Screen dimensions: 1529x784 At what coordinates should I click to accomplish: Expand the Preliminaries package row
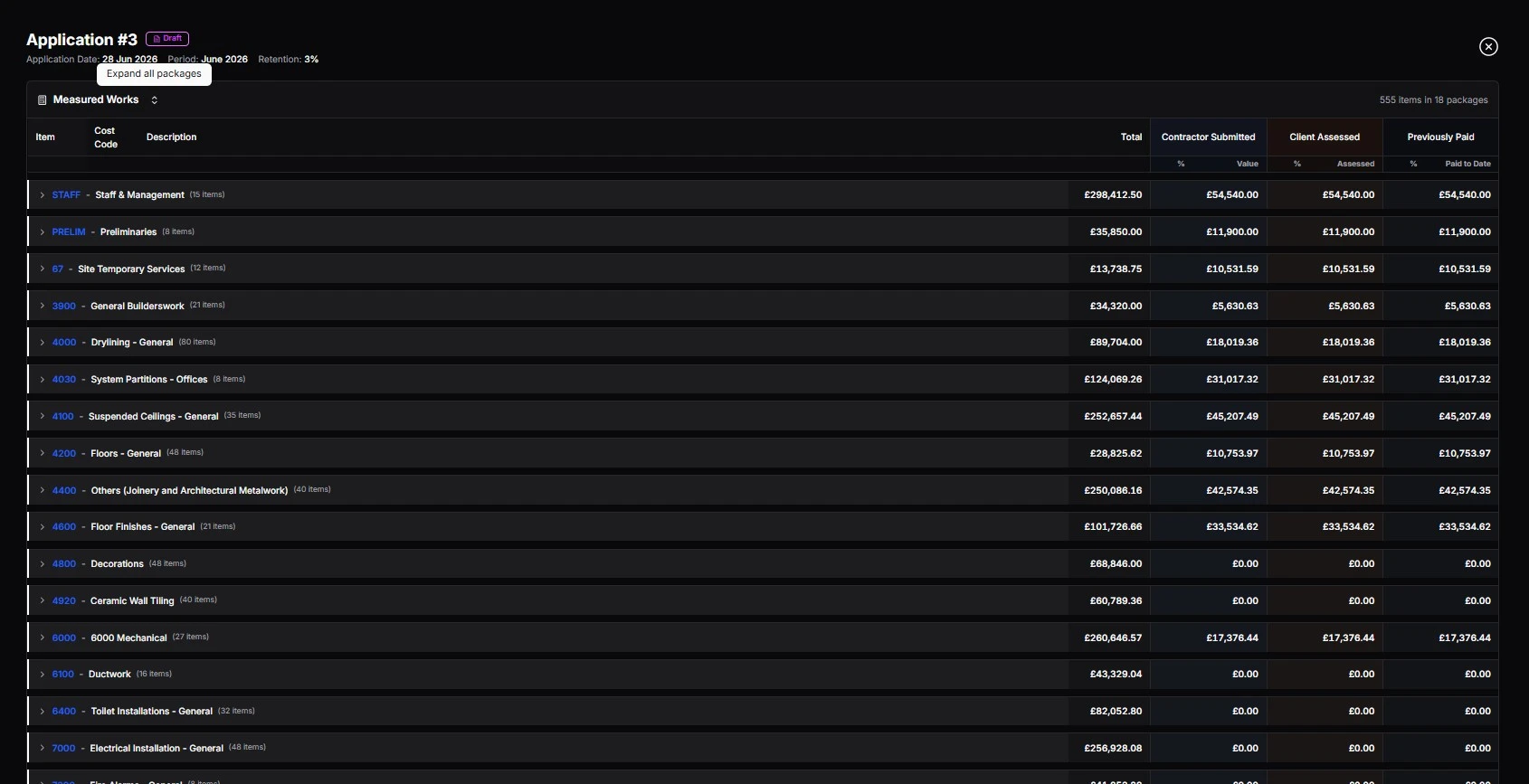tap(42, 232)
